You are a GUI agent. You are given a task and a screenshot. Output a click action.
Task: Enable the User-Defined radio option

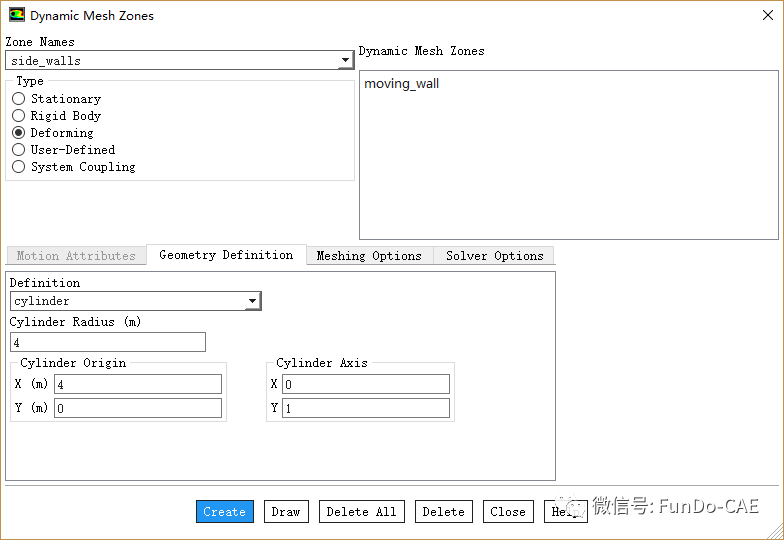pos(19,150)
